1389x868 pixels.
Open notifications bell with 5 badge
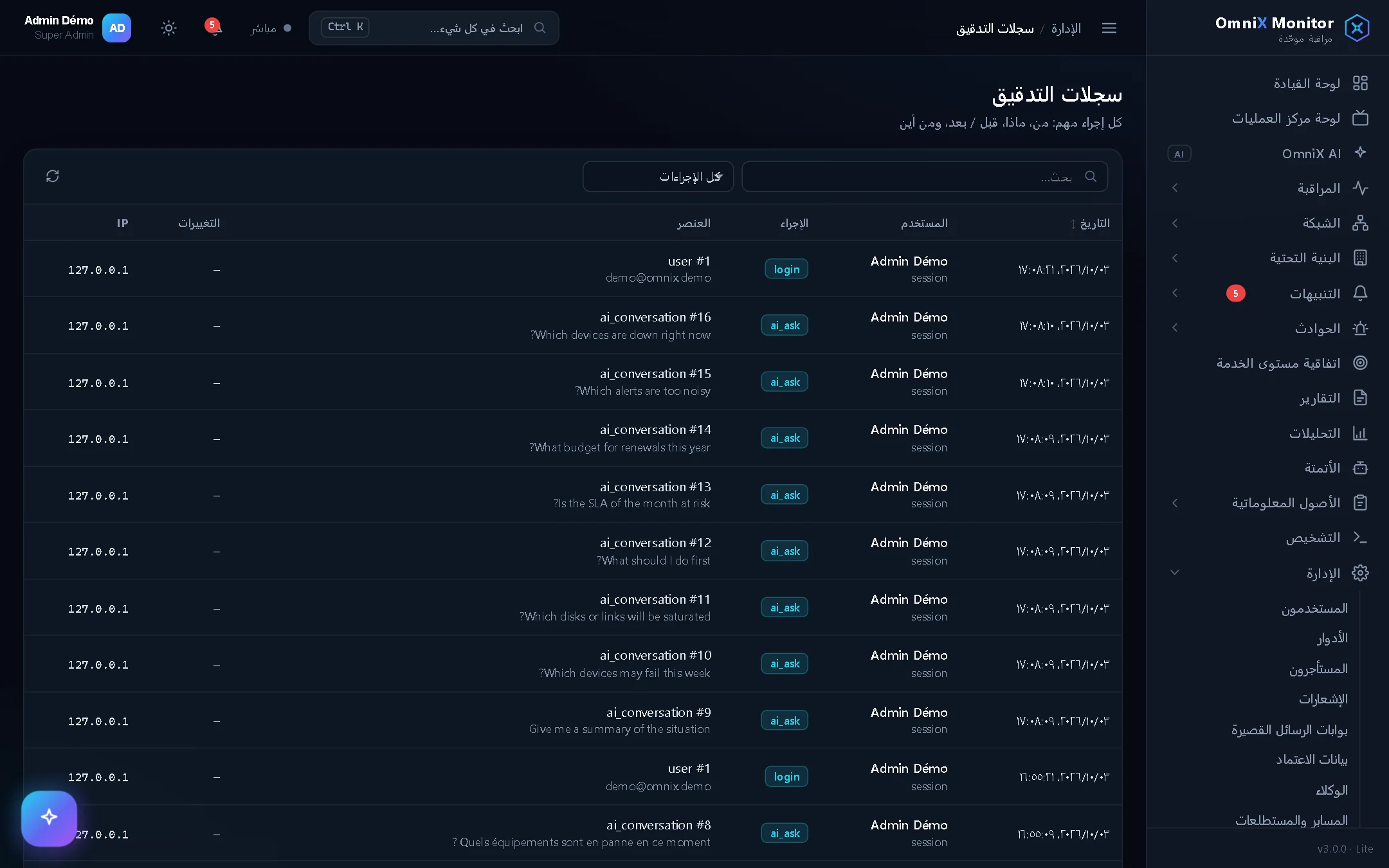215,28
